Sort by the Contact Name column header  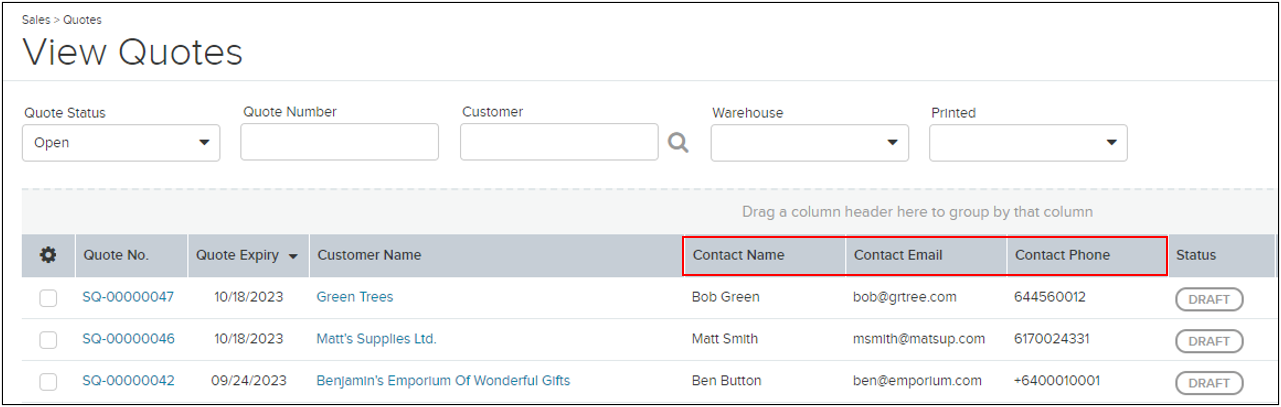[x=765, y=255]
